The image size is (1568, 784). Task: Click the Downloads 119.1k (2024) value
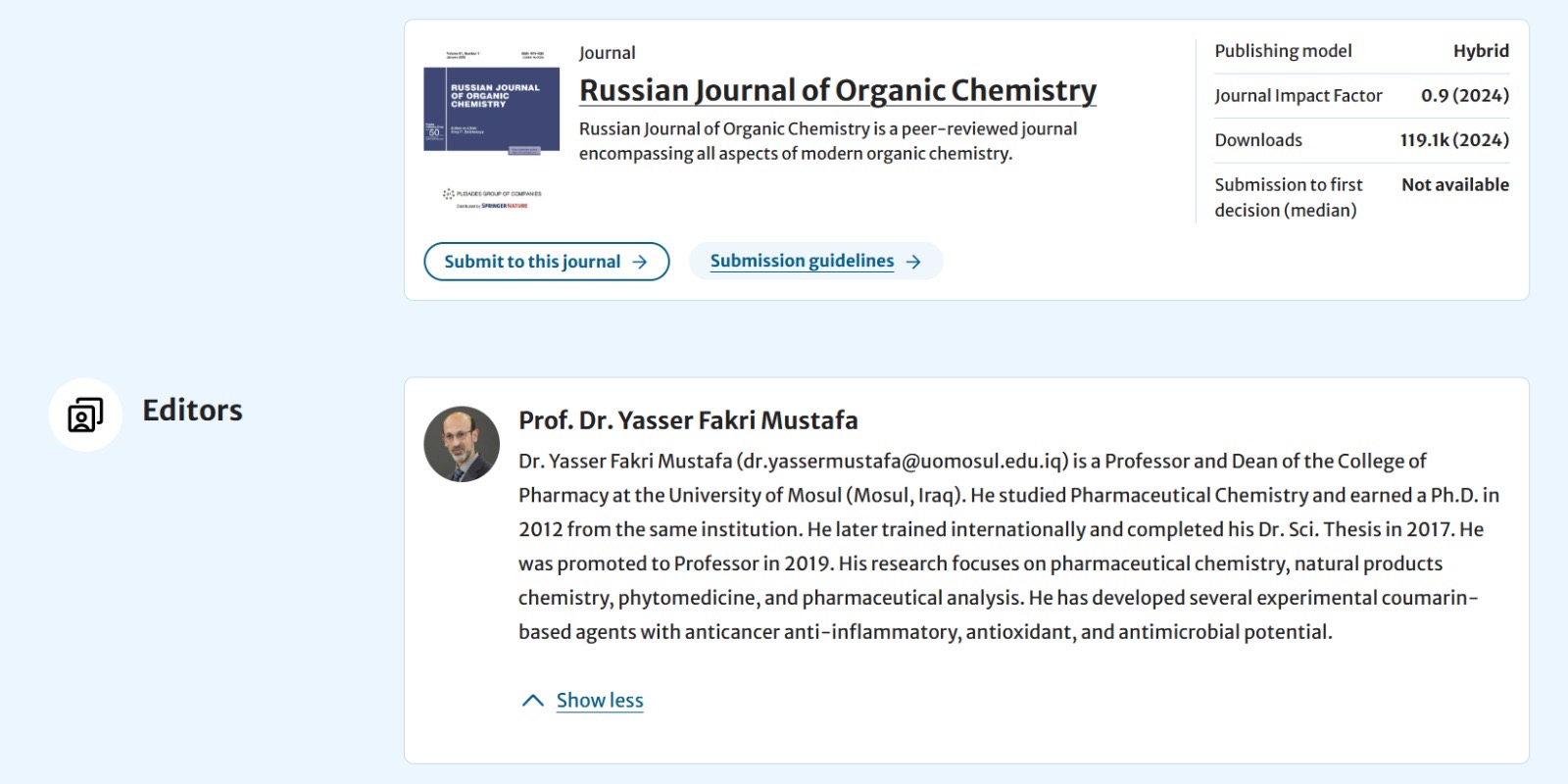point(1454,140)
